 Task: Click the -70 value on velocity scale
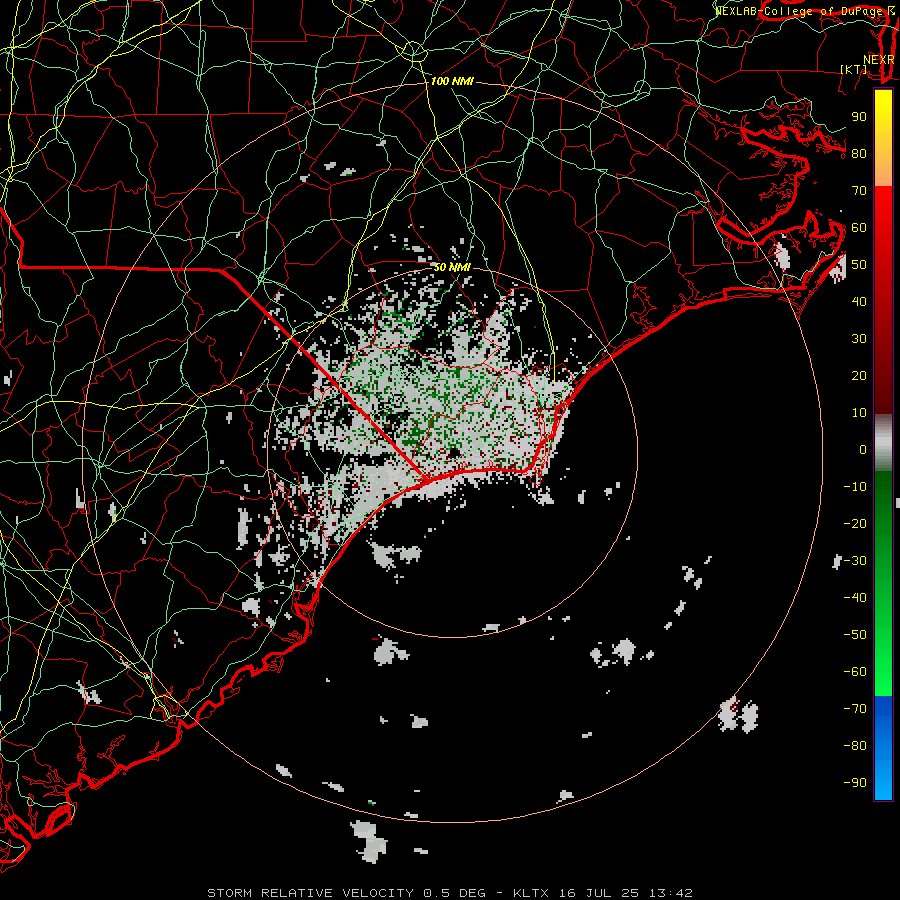(x=855, y=709)
